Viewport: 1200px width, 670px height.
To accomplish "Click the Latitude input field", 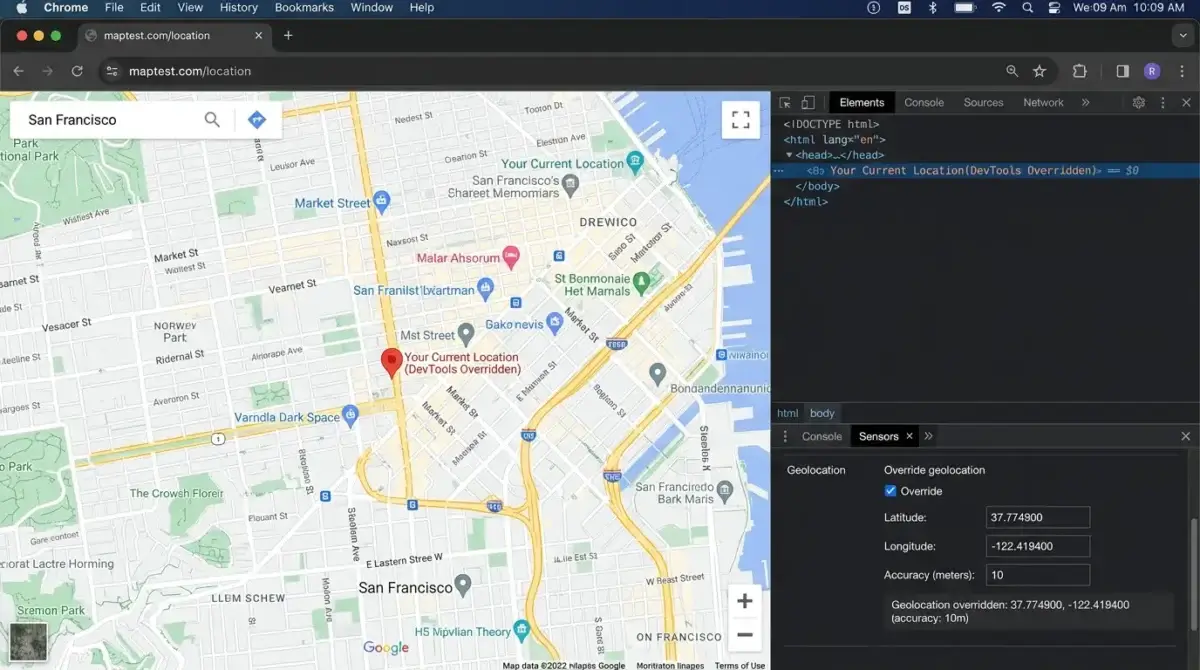I will coord(1037,518).
